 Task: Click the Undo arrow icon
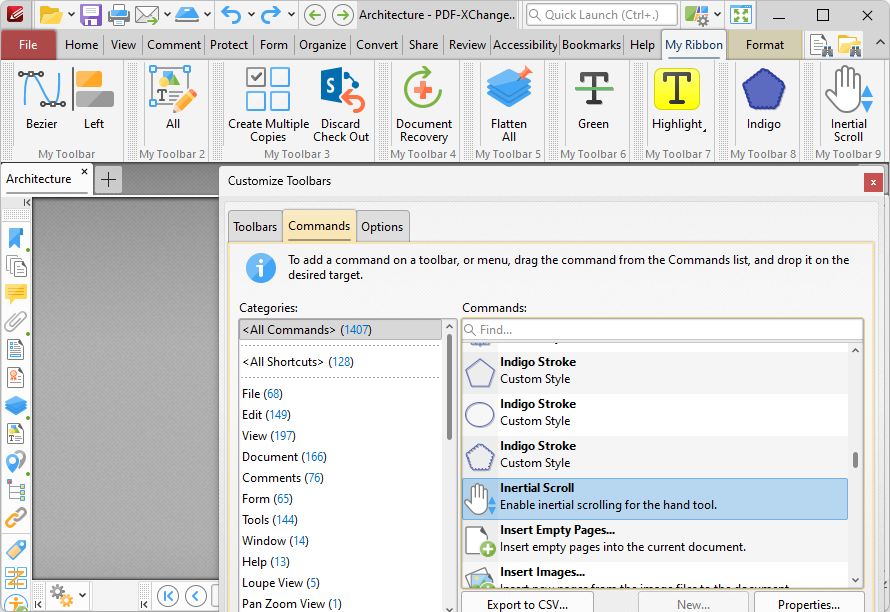coord(231,15)
